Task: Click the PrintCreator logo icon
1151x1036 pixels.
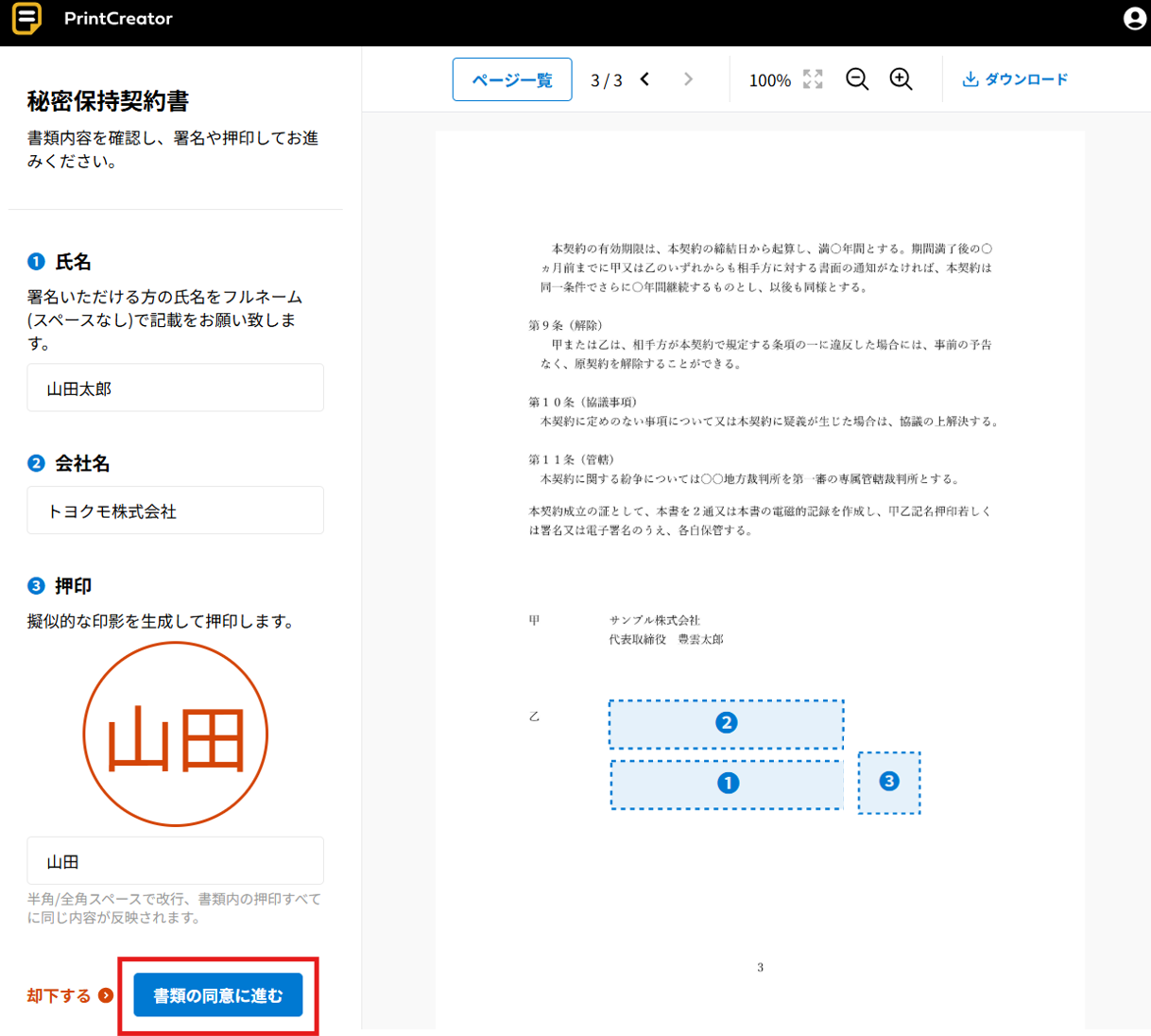Action: pyautogui.click(x=26, y=18)
